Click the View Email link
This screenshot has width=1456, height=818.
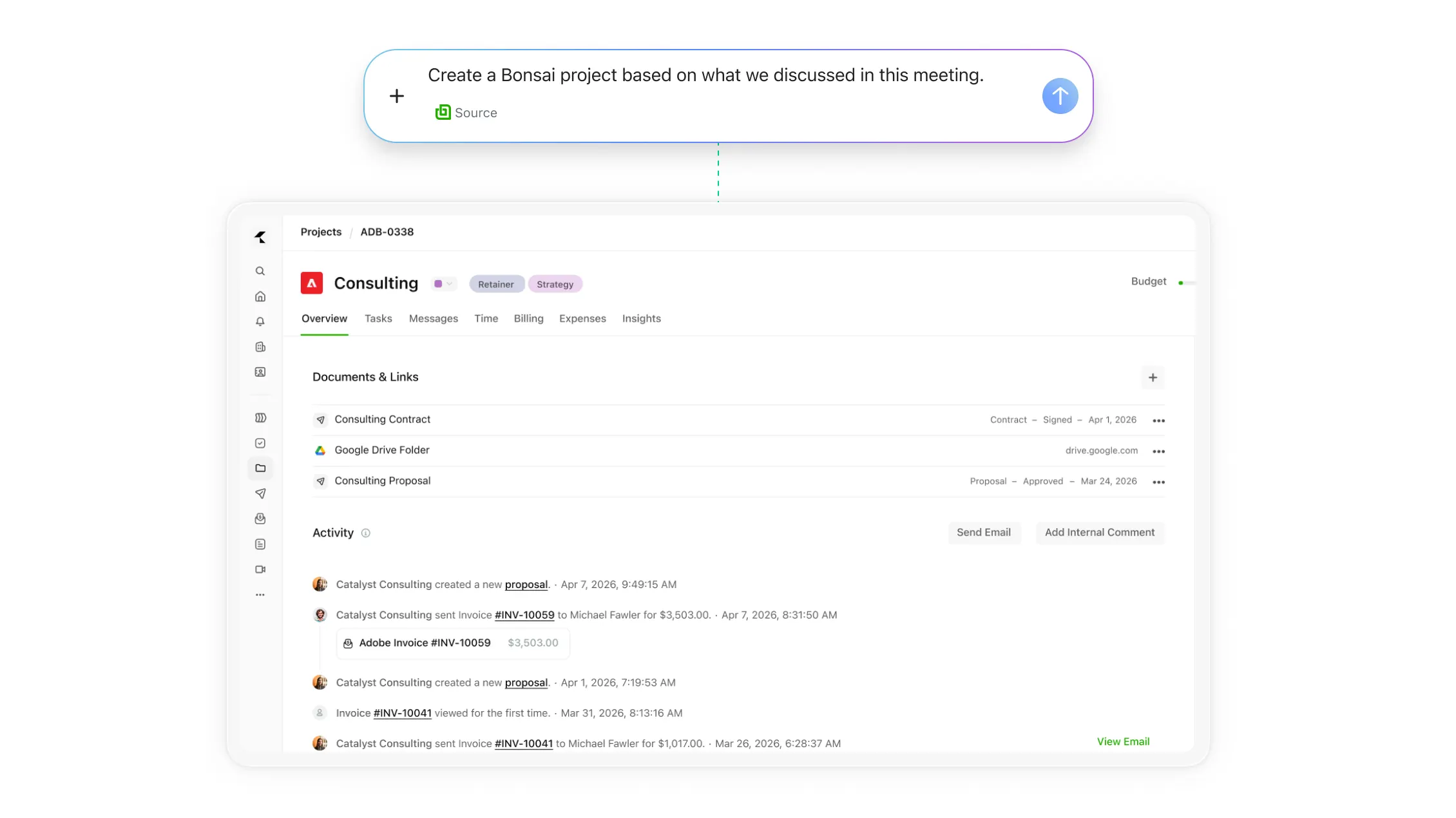1123,741
